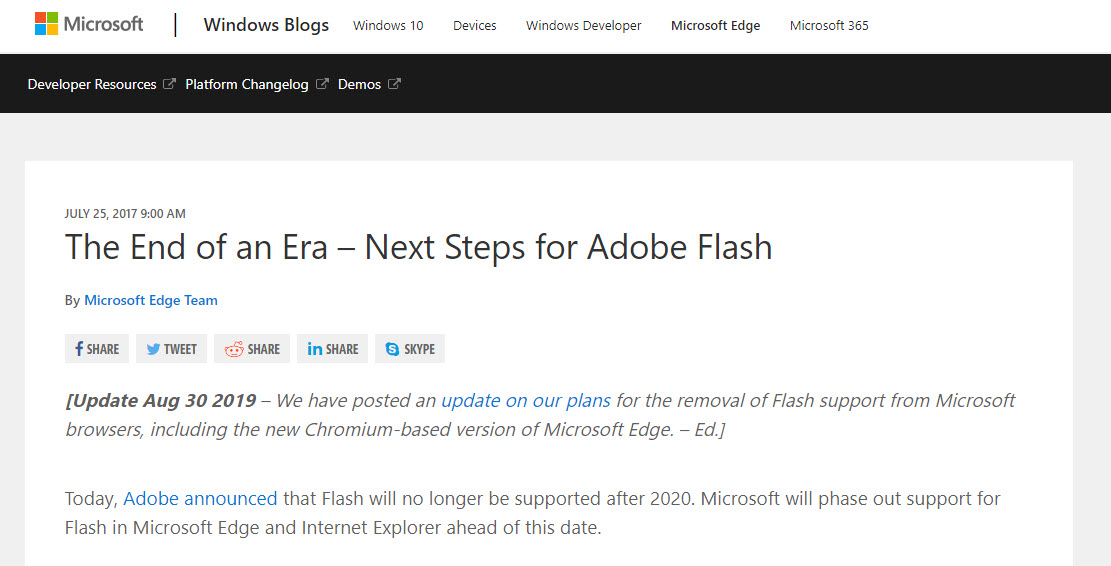Viewport: 1111px width, 566px height.
Task: Visit the Microsoft Edge Team author page
Action: tap(151, 300)
